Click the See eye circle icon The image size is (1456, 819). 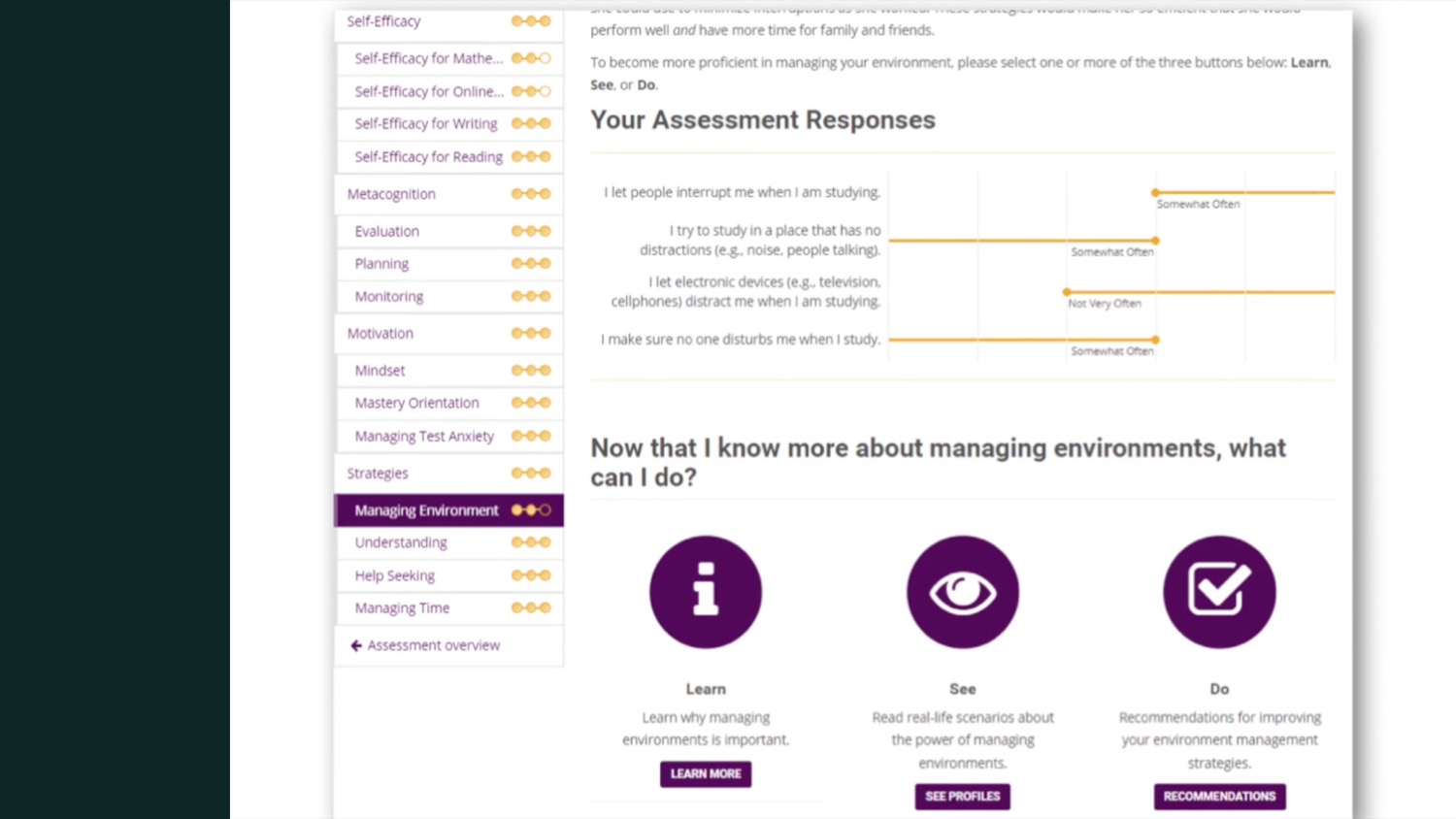pos(962,592)
